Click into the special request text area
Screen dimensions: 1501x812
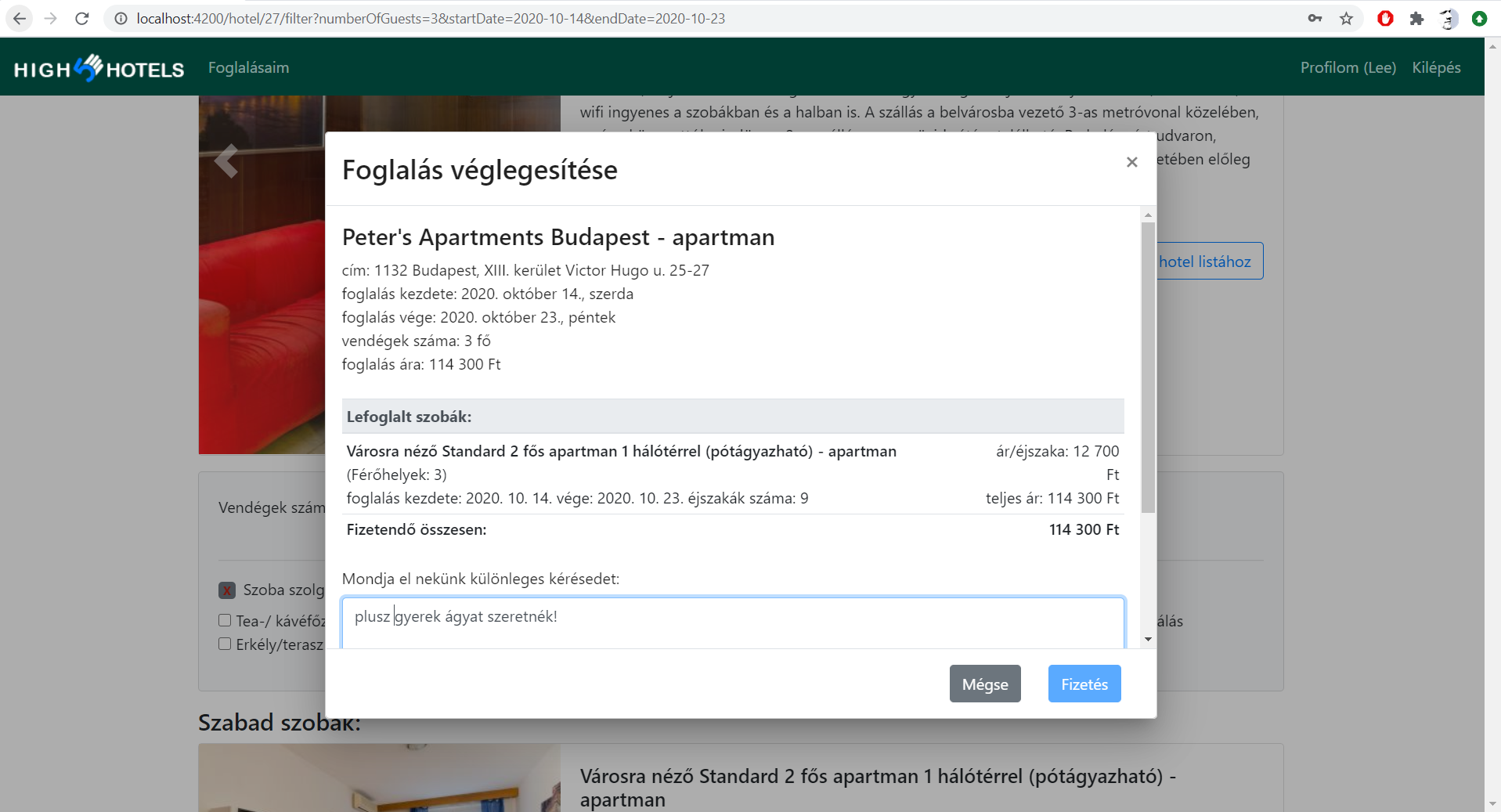pyautogui.click(x=733, y=623)
